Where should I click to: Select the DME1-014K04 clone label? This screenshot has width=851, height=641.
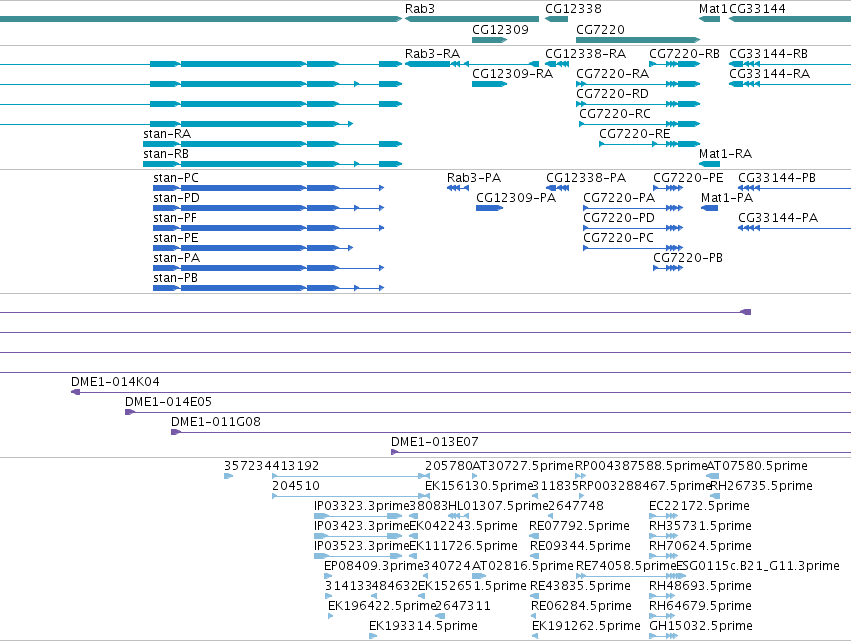click(116, 382)
